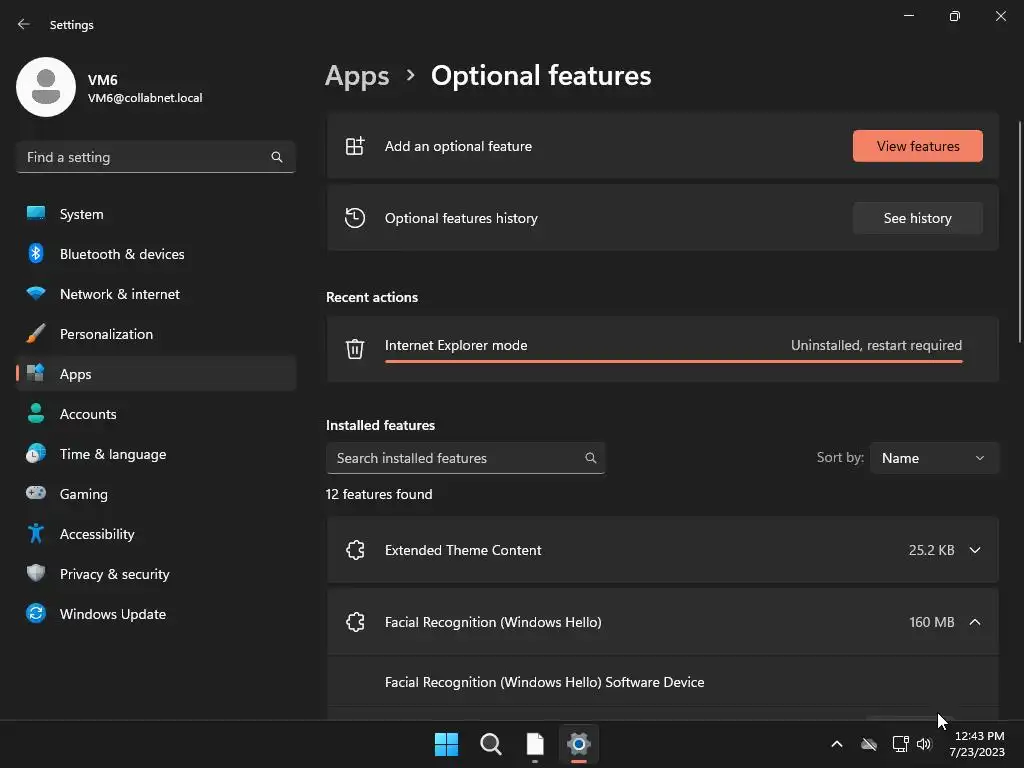Click the volume icon in system tray

point(924,744)
